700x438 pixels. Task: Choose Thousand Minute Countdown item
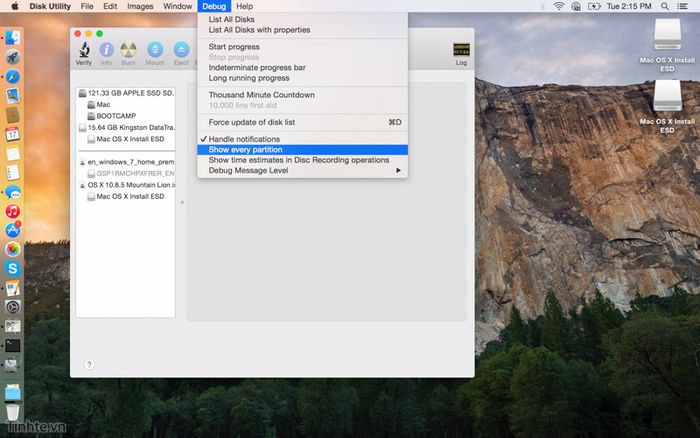pos(302,95)
